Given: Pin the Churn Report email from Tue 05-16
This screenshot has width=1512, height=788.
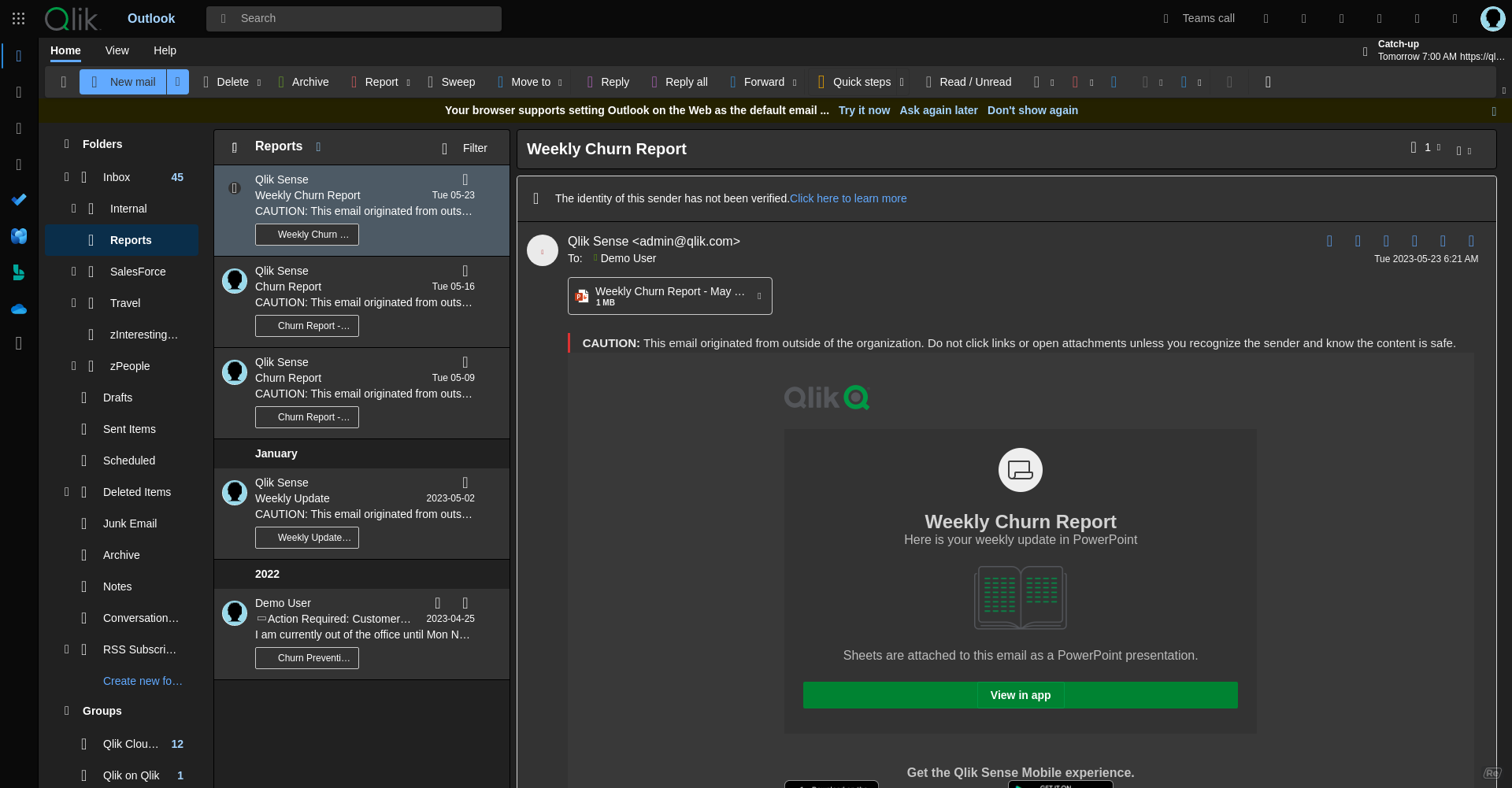Looking at the screenshot, I should [x=465, y=270].
